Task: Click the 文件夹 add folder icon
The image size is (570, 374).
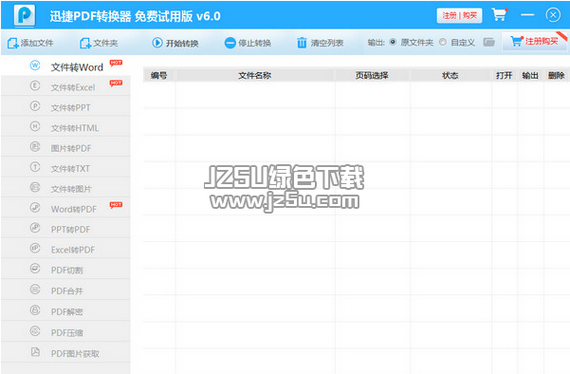Action: pyautogui.click(x=85, y=43)
